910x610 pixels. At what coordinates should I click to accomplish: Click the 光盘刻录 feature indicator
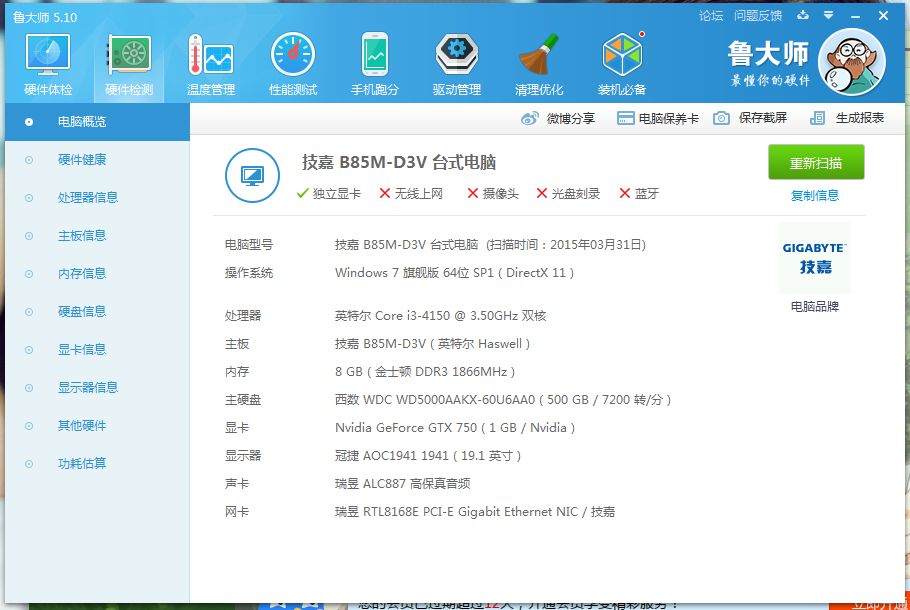click(568, 194)
